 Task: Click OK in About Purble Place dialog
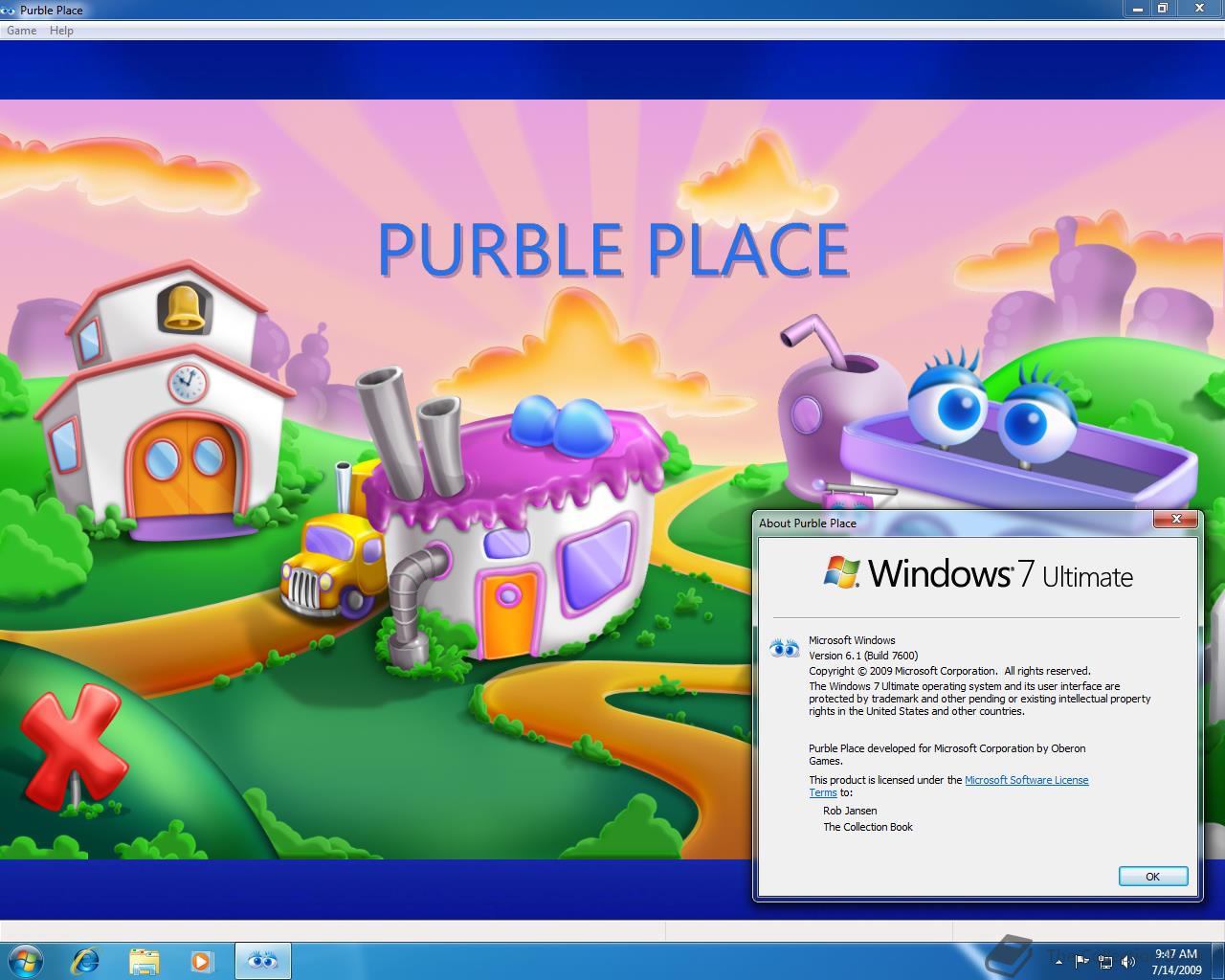point(1153,877)
